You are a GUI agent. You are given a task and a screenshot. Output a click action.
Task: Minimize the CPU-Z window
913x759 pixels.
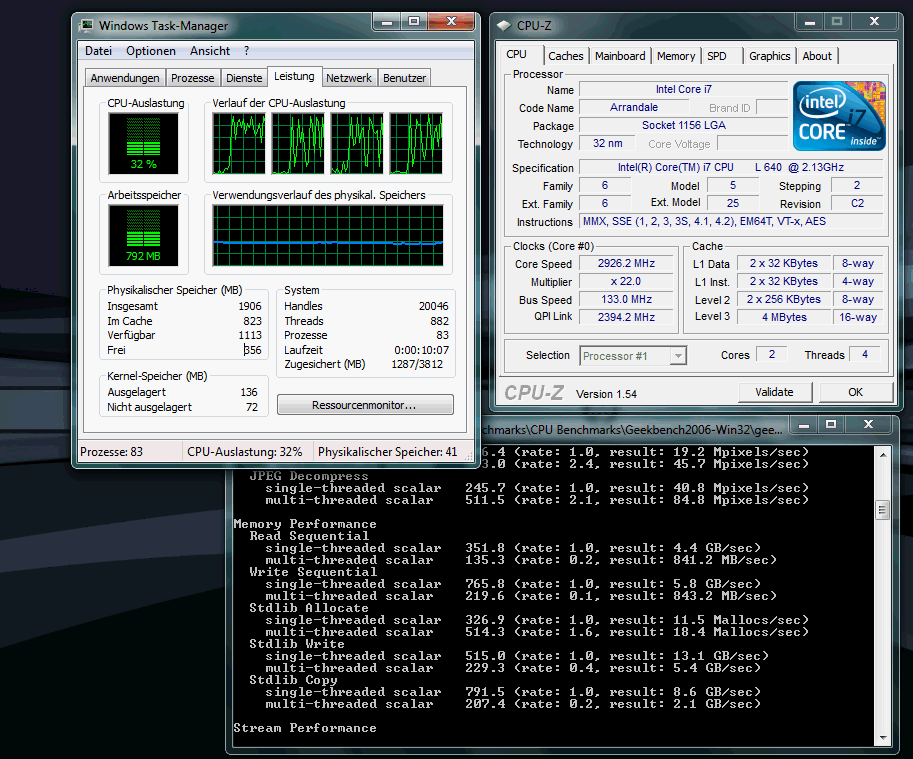(809, 22)
